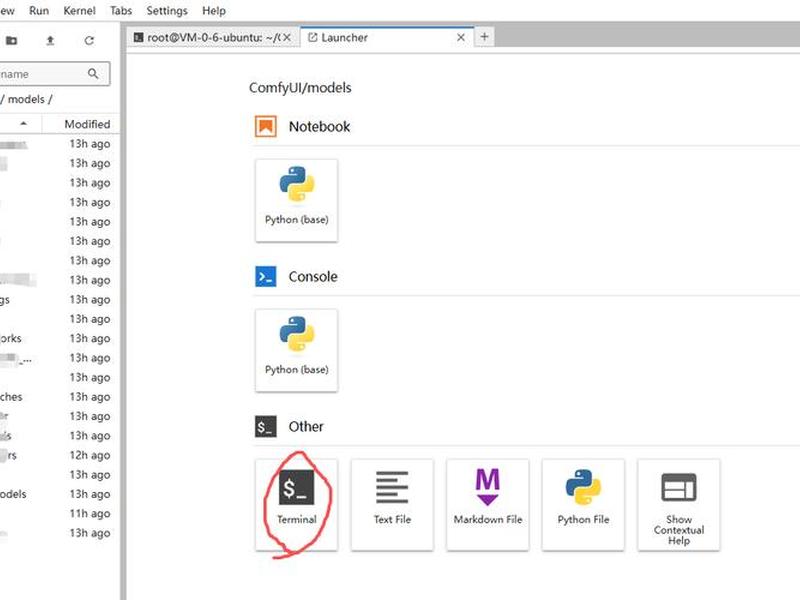
Task: Click the new folder icon
Action: point(11,40)
